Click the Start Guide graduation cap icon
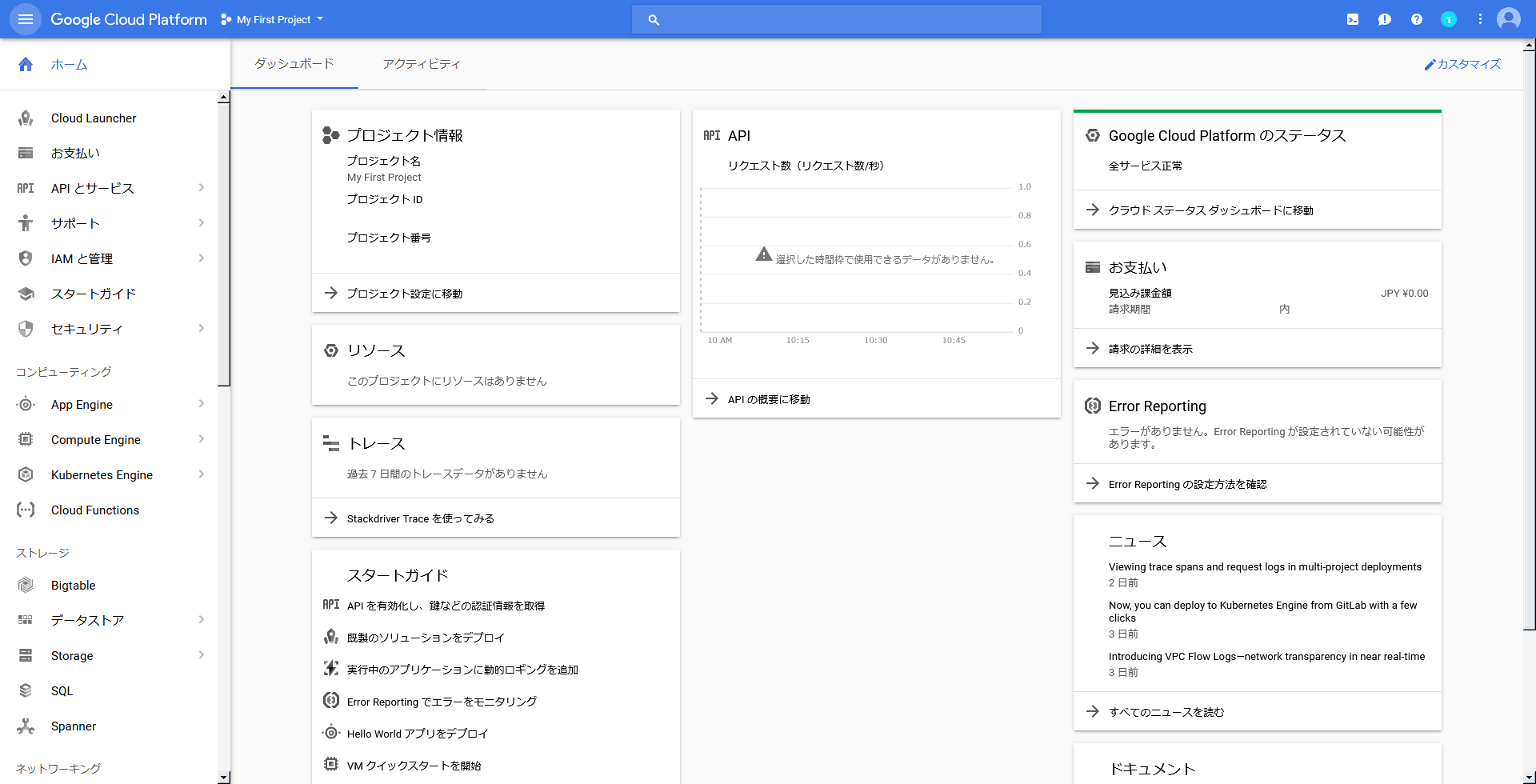The image size is (1536, 784). pos(26,294)
